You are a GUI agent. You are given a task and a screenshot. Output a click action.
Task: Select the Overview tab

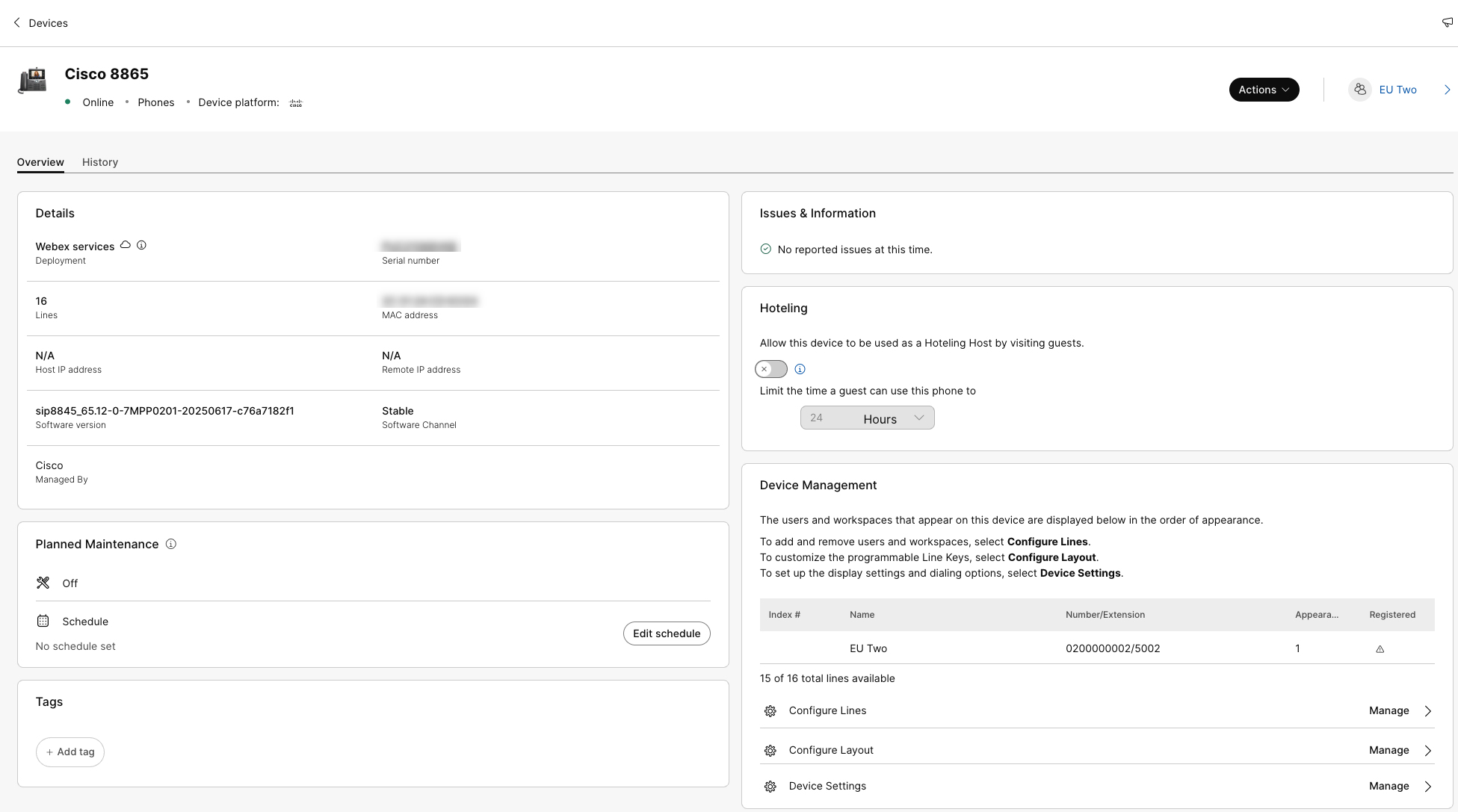40,162
